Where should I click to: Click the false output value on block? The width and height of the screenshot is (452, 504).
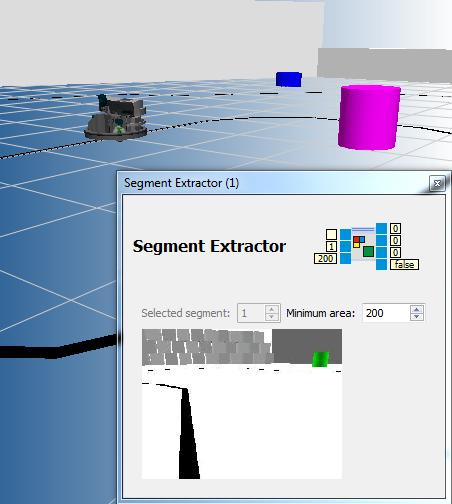pos(404,265)
